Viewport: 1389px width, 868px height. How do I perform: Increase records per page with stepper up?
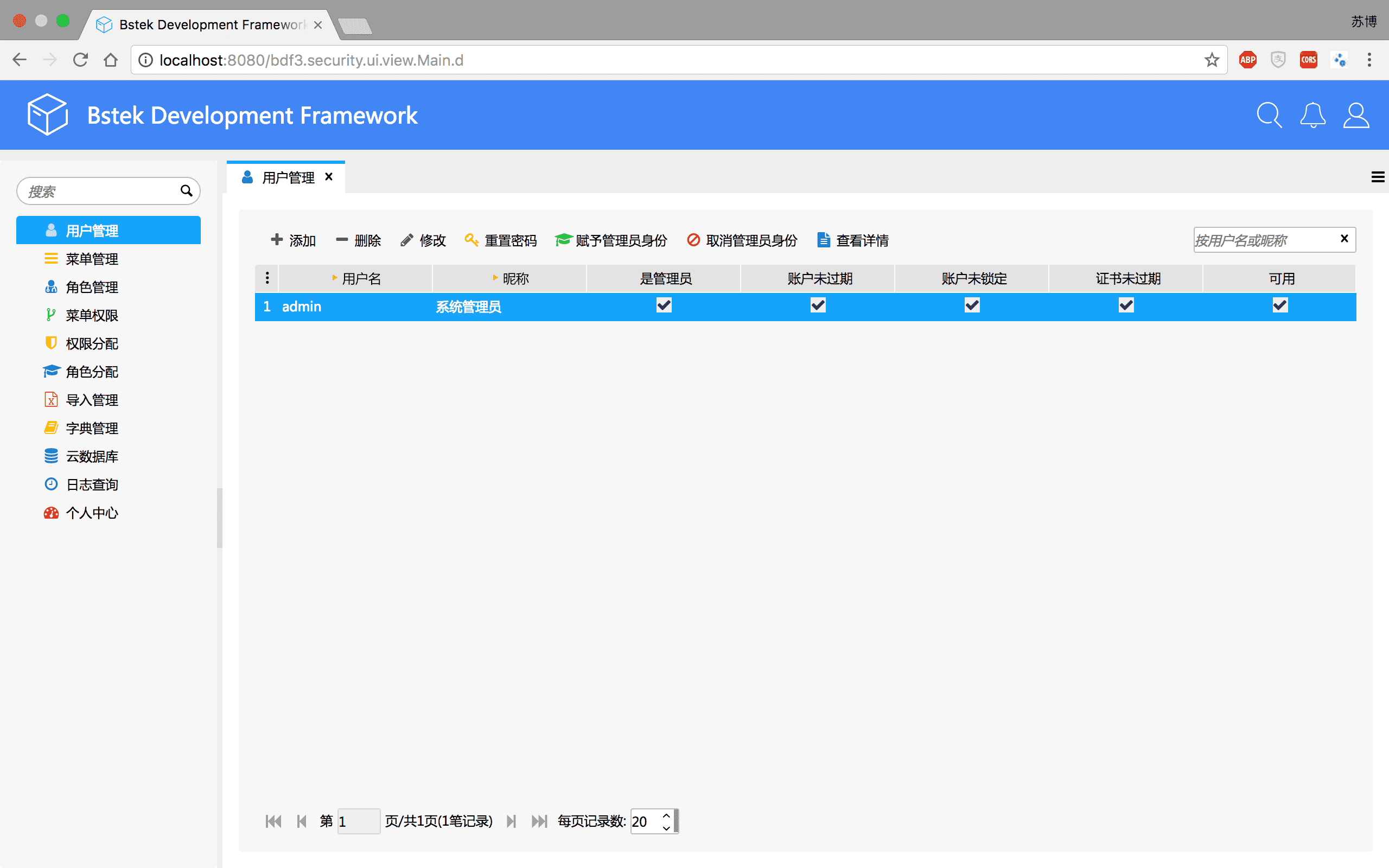click(x=666, y=816)
